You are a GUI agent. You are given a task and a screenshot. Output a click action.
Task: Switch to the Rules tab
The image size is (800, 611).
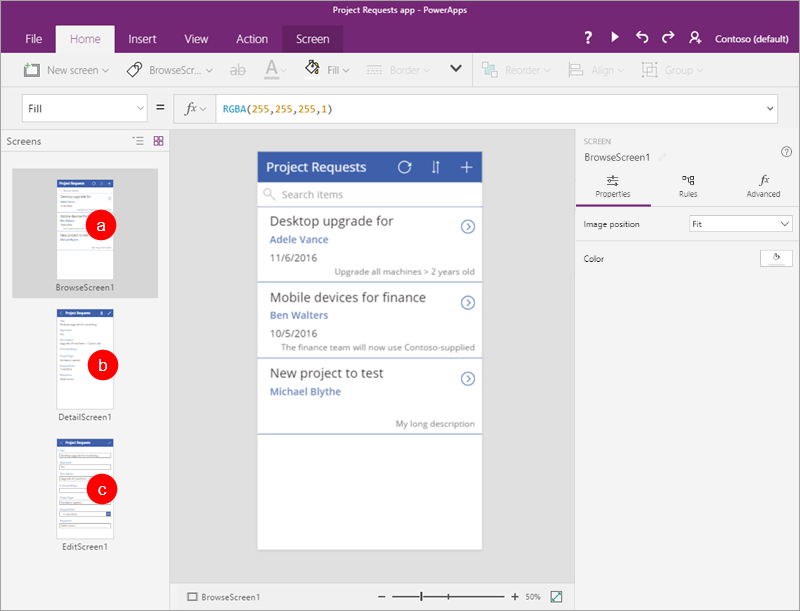pos(688,186)
